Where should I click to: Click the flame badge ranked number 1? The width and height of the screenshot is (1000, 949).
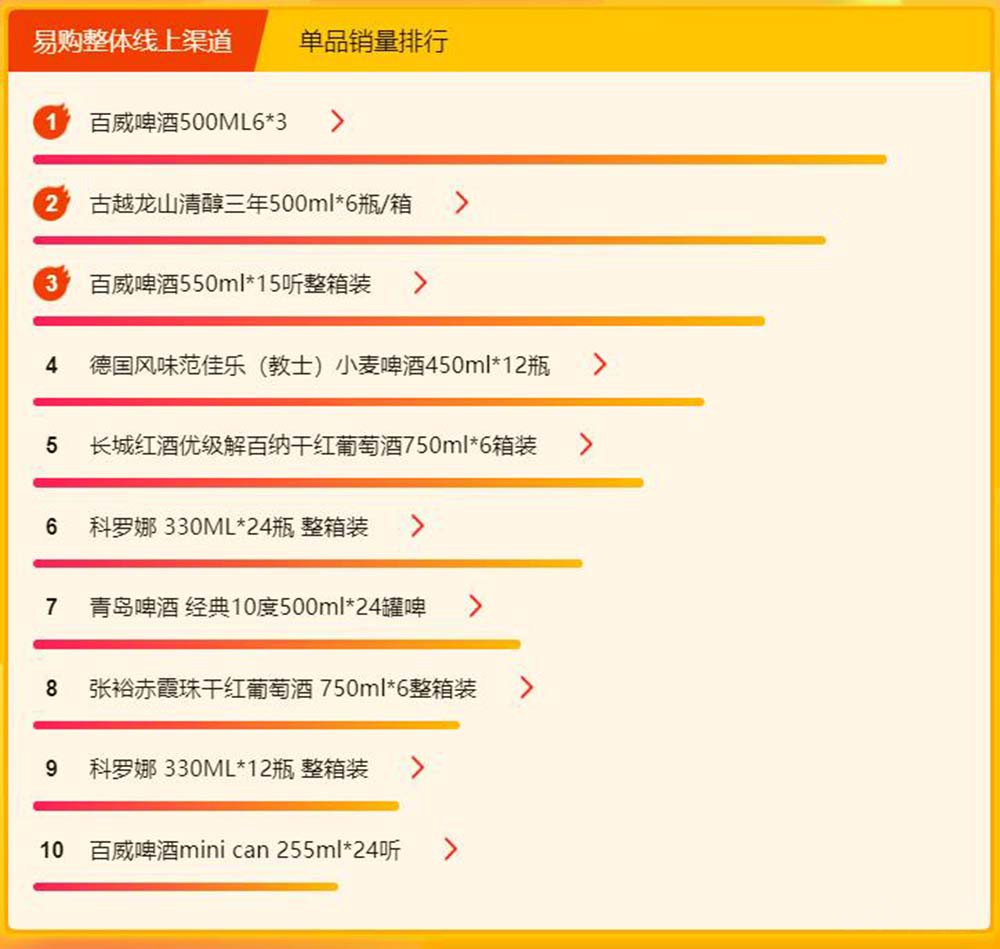point(51,121)
